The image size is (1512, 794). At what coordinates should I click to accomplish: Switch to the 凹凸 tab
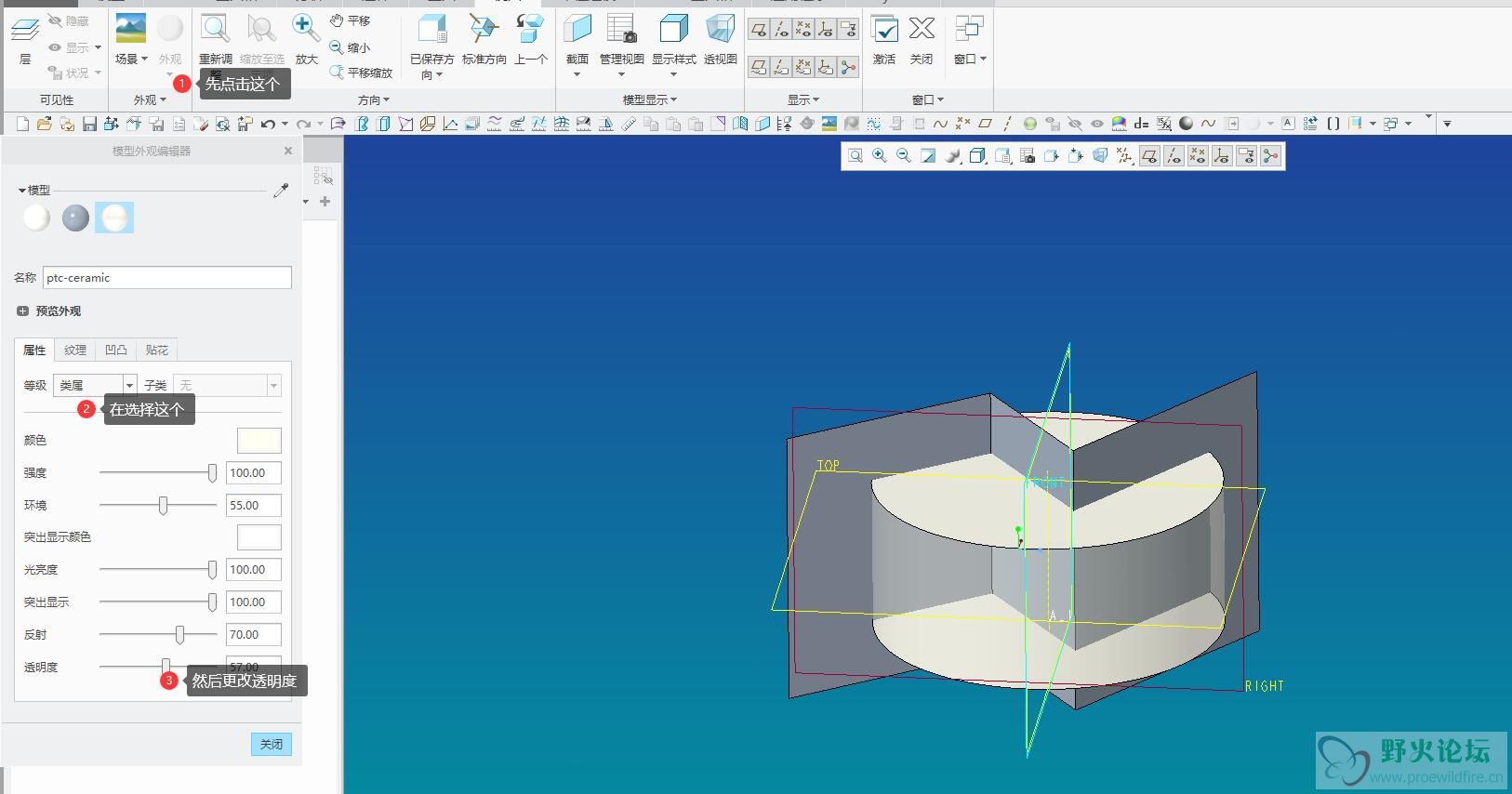(x=116, y=350)
